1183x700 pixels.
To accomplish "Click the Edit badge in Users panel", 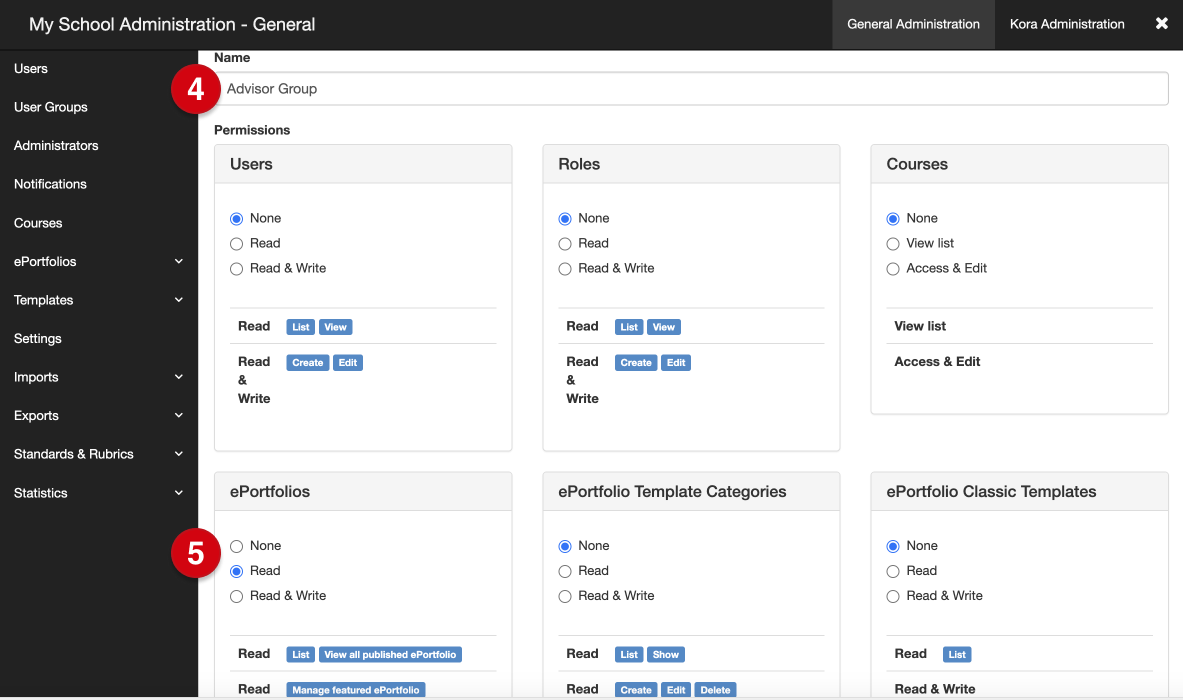I will point(347,362).
